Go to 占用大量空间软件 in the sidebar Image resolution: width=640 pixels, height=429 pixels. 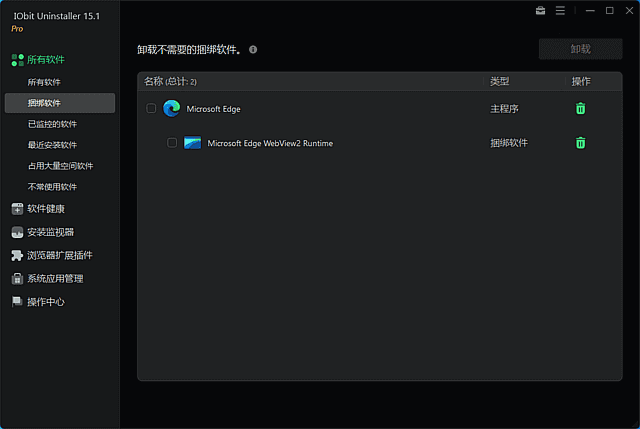click(x=60, y=166)
